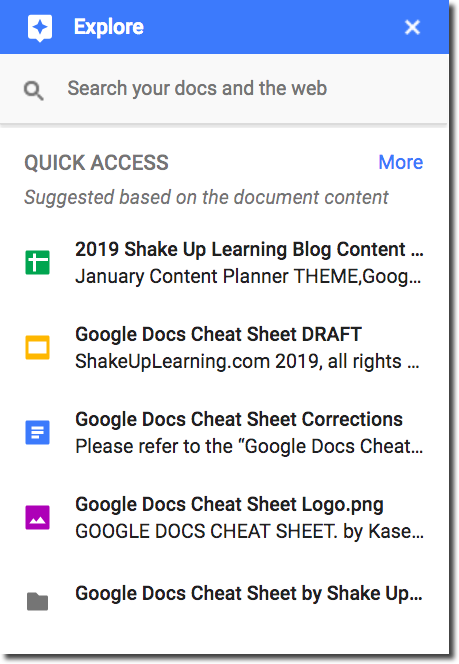
Task: Select the ShakeUpLearning.com 2019 preview text
Action: pos(247,362)
